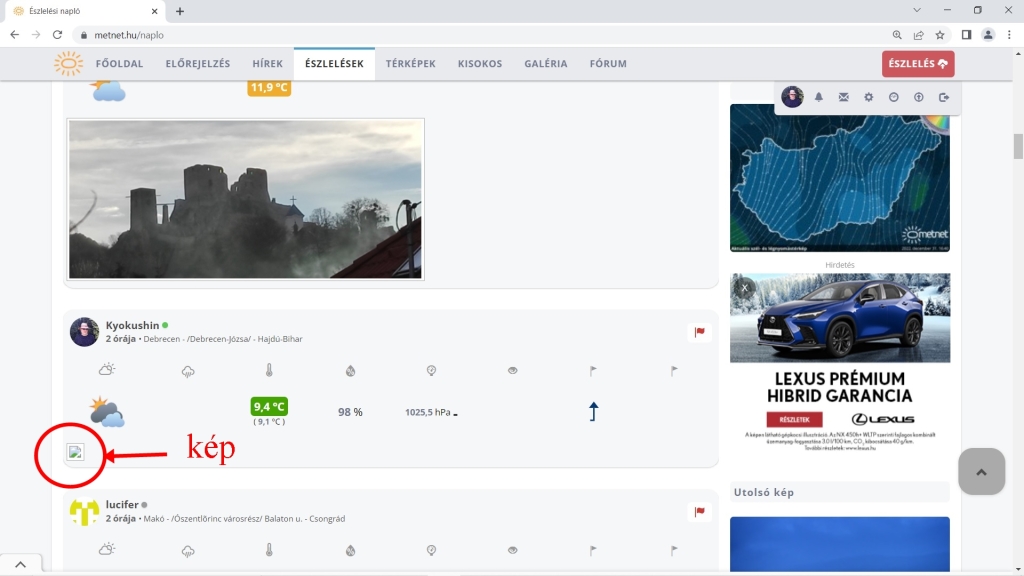Click the red flag on Kyokushin's post

[700, 332]
